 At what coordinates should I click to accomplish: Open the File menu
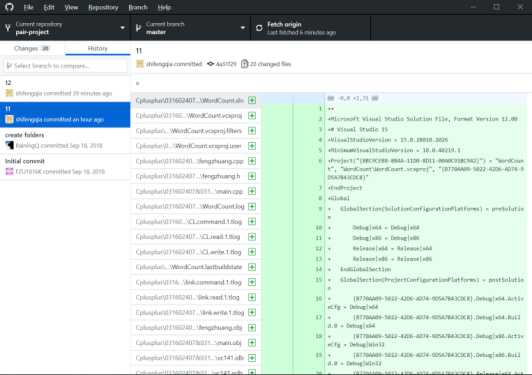pos(28,7)
